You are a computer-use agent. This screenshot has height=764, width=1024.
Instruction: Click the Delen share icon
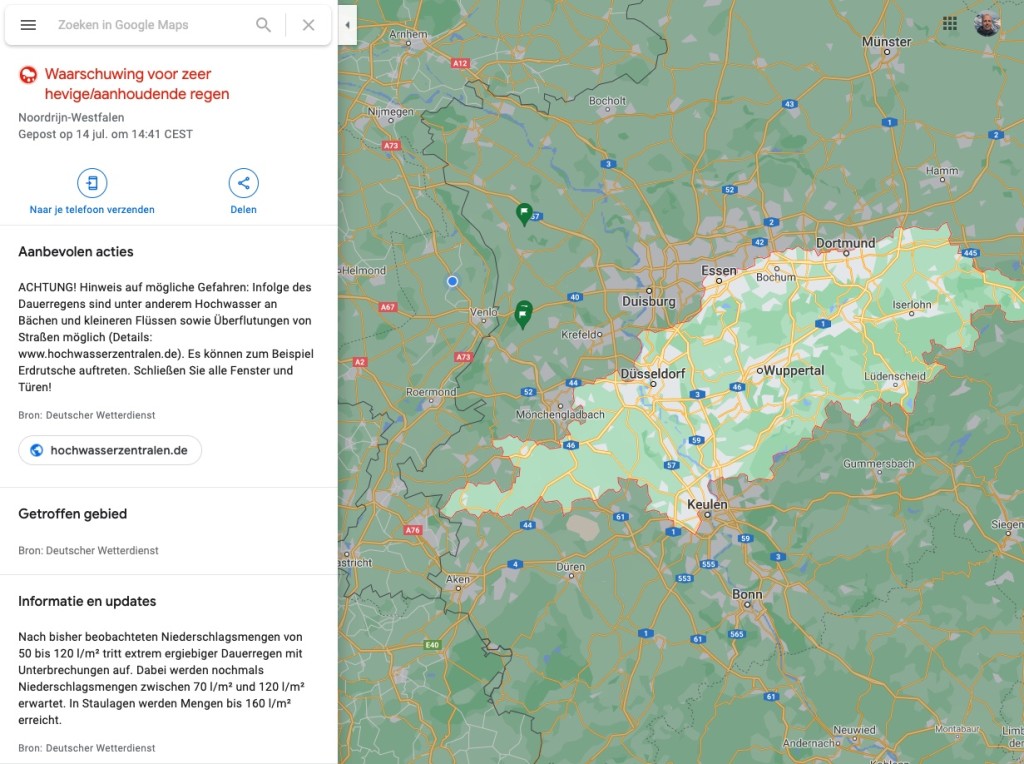(244, 183)
